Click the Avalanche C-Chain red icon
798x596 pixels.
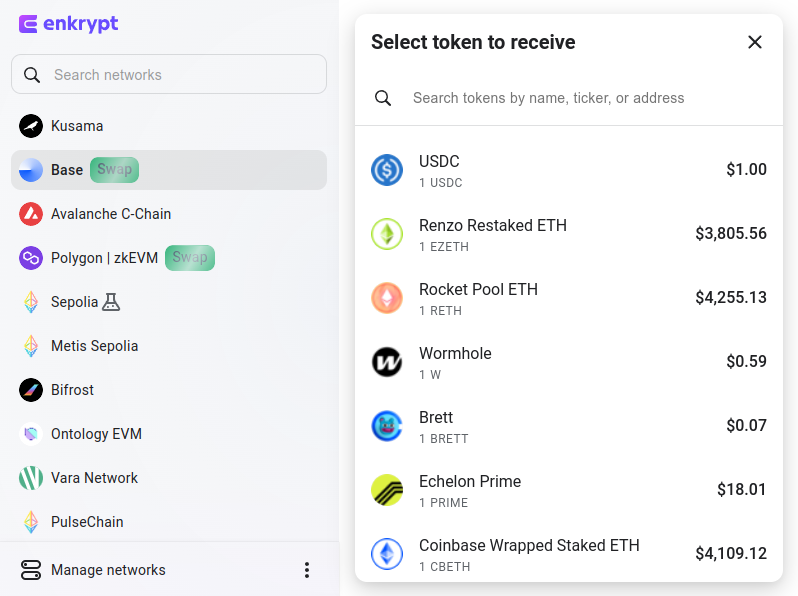pyautogui.click(x=31, y=214)
